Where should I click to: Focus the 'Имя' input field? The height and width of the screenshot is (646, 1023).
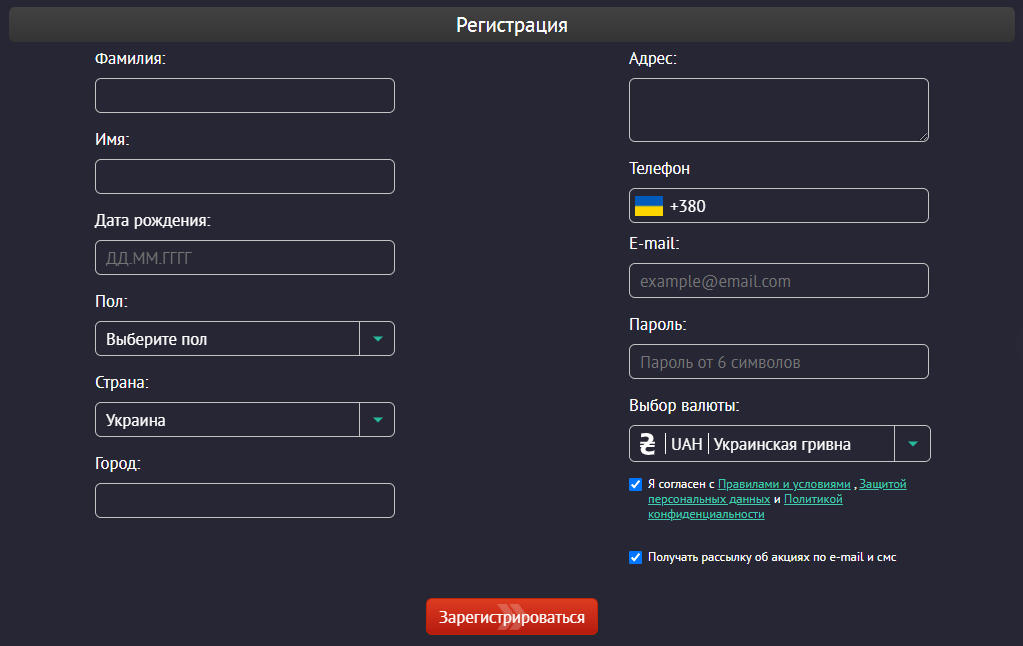[245, 176]
